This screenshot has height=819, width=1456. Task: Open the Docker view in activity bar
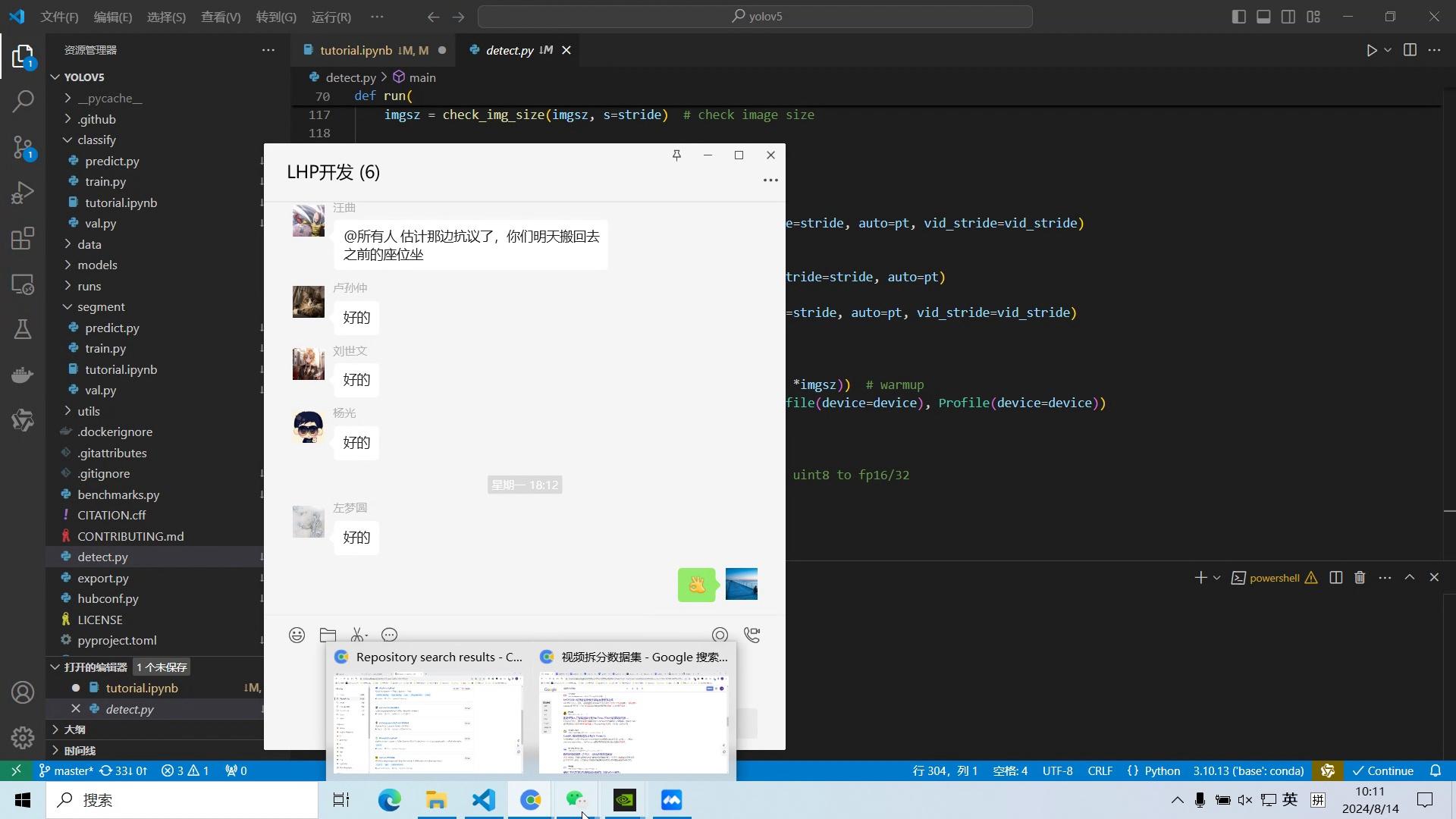tap(23, 375)
